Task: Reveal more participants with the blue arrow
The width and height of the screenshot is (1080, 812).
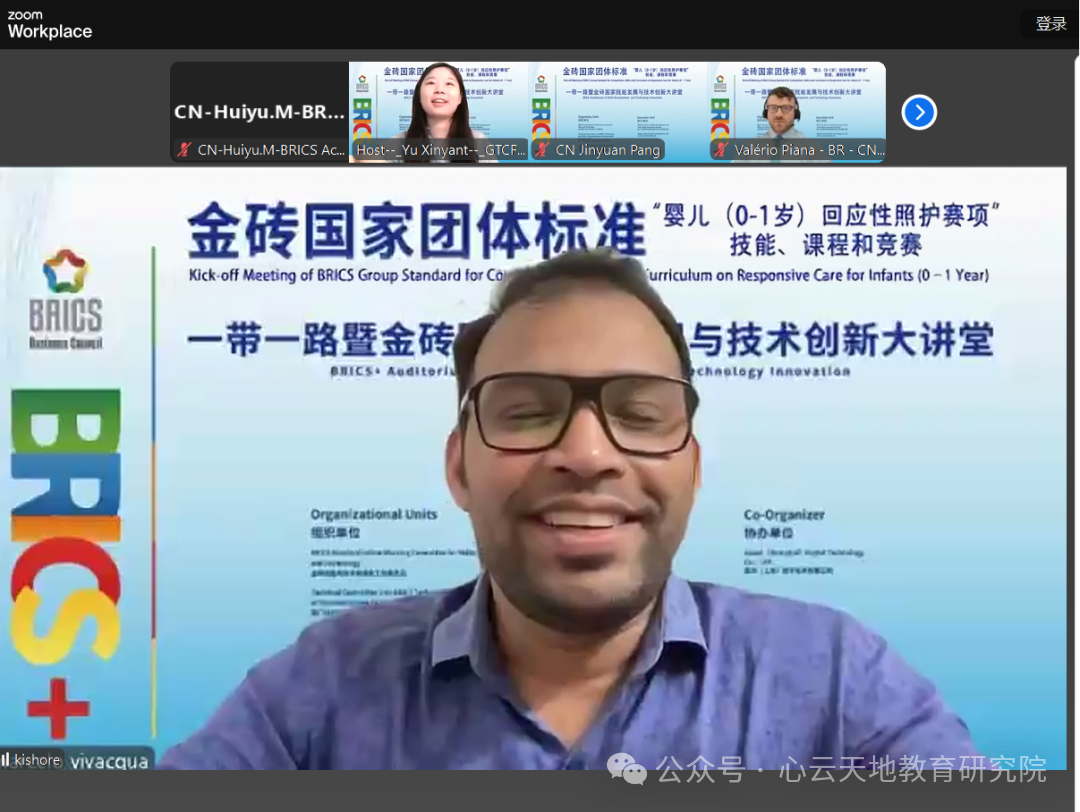Action: point(919,112)
